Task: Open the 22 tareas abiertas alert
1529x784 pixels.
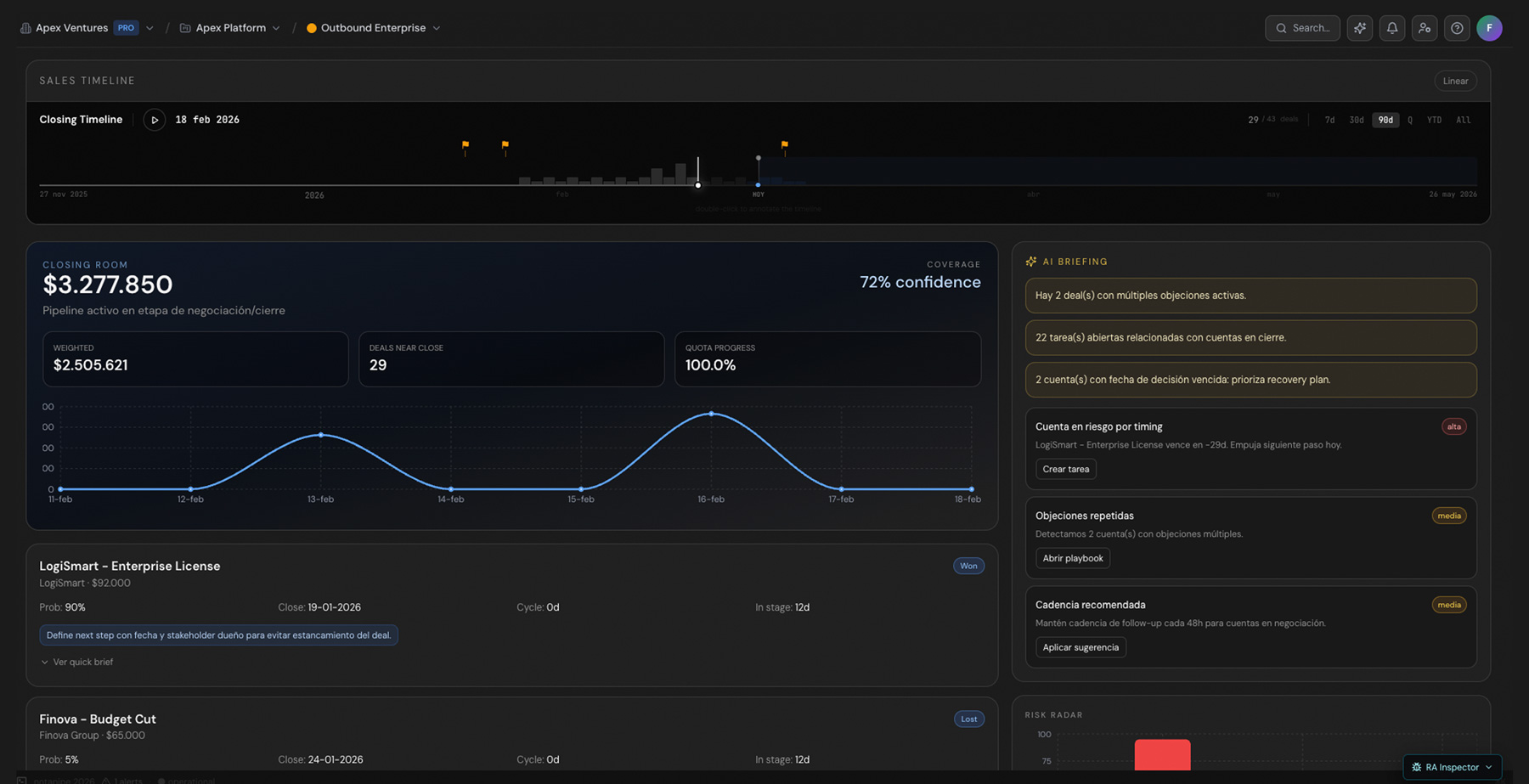Action: 1250,337
